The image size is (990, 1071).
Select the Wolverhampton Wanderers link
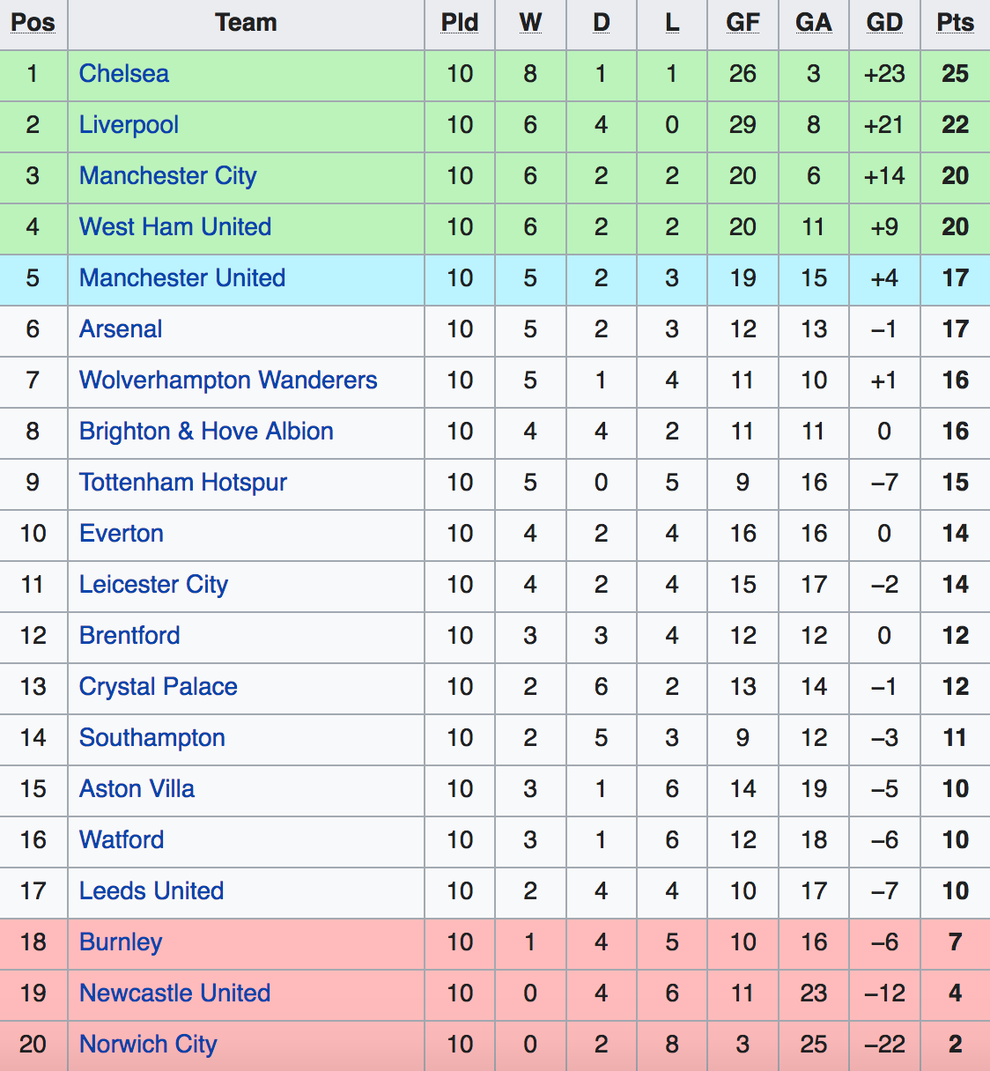pyautogui.click(x=228, y=380)
